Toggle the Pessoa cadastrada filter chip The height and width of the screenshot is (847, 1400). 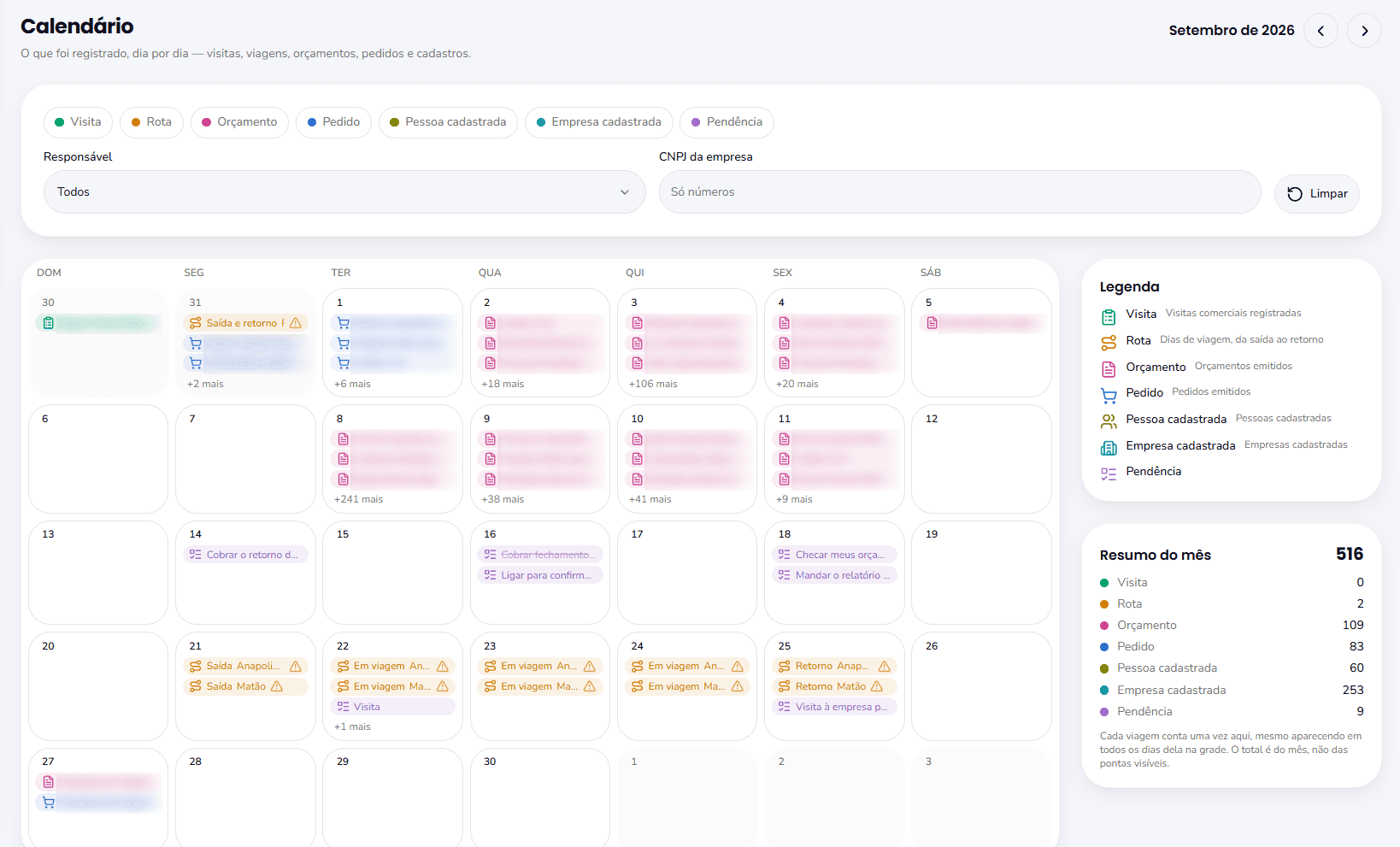pos(448,122)
